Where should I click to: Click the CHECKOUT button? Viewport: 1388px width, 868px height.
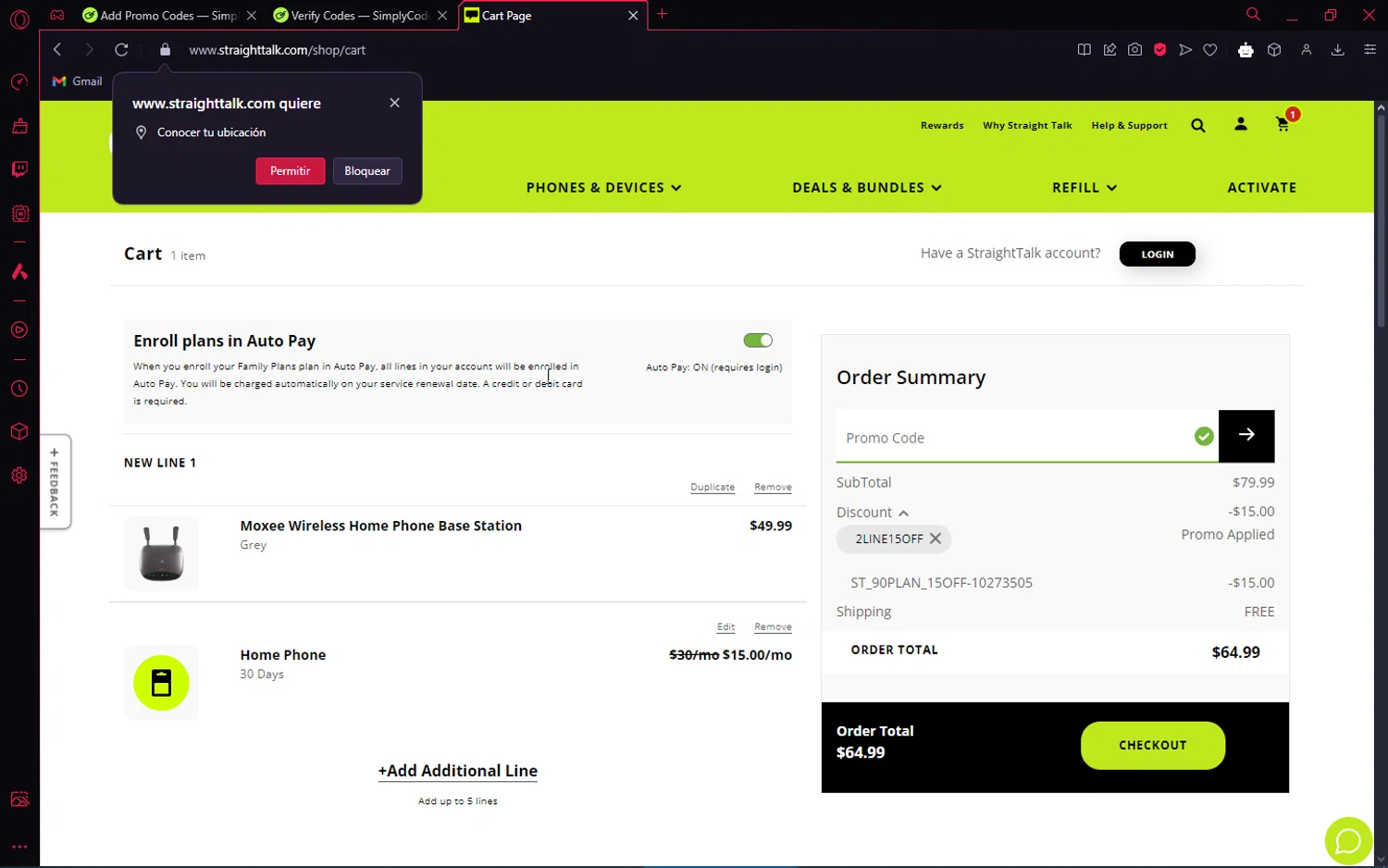tap(1152, 745)
